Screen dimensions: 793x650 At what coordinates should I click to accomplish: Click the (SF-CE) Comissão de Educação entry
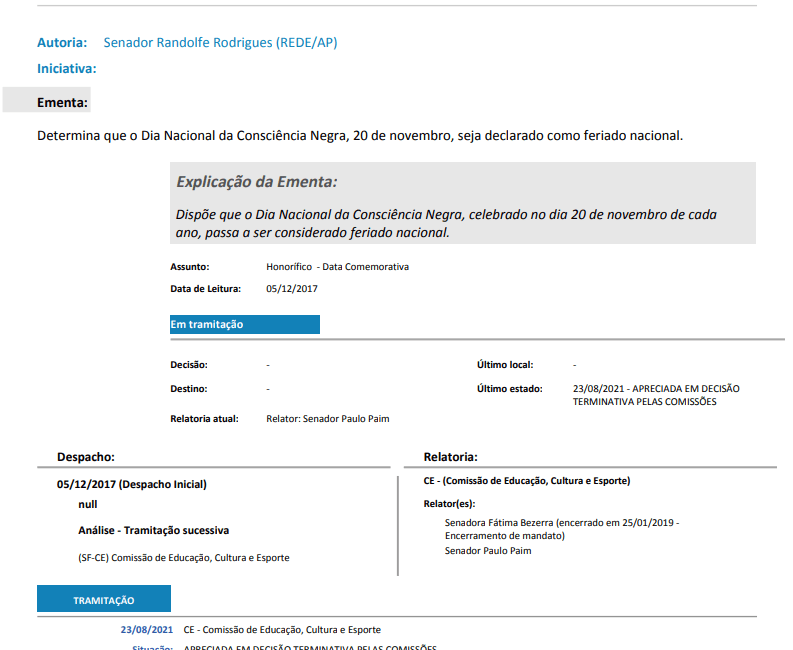click(183, 558)
